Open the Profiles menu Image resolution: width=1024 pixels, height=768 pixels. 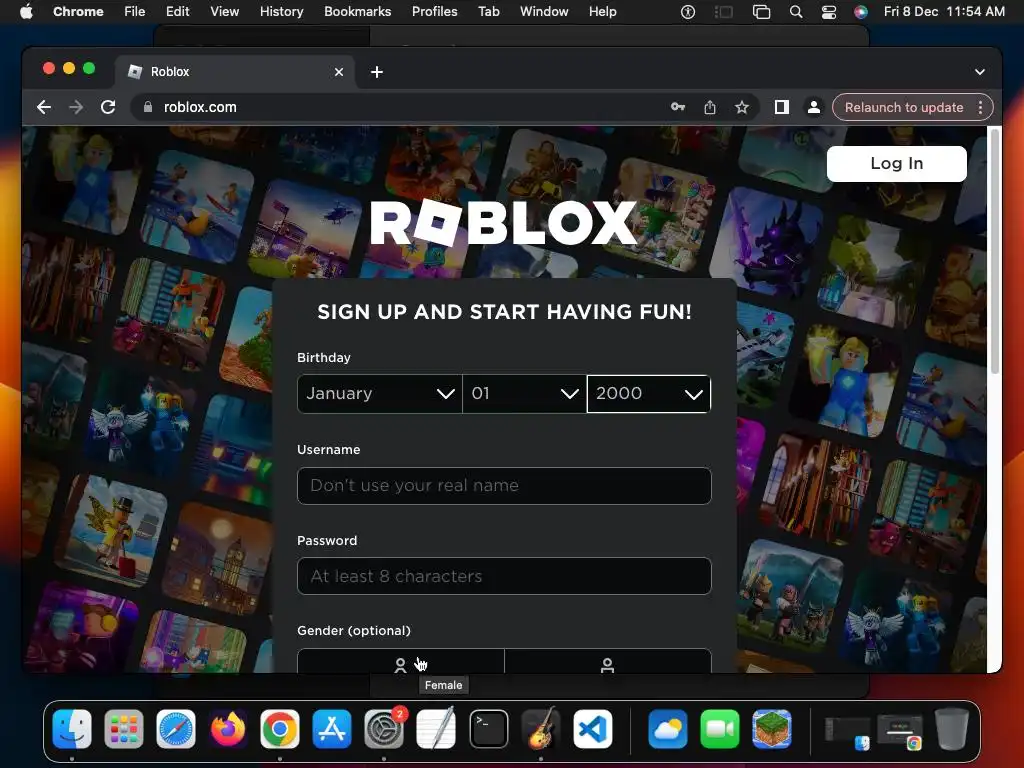pos(434,12)
